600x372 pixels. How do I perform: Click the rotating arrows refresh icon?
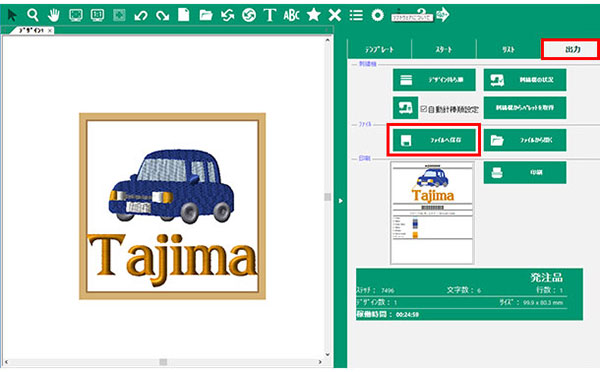click(227, 15)
